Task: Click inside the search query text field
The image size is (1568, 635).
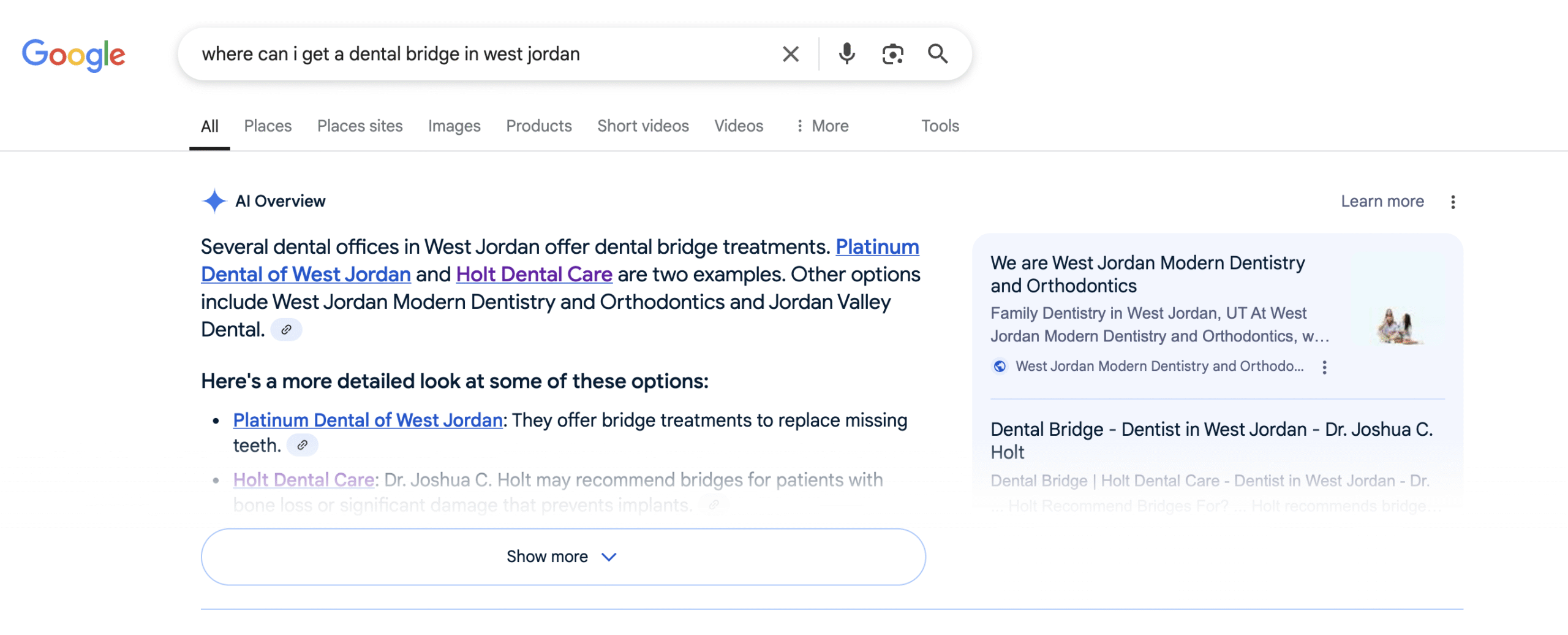Action: 478,55
